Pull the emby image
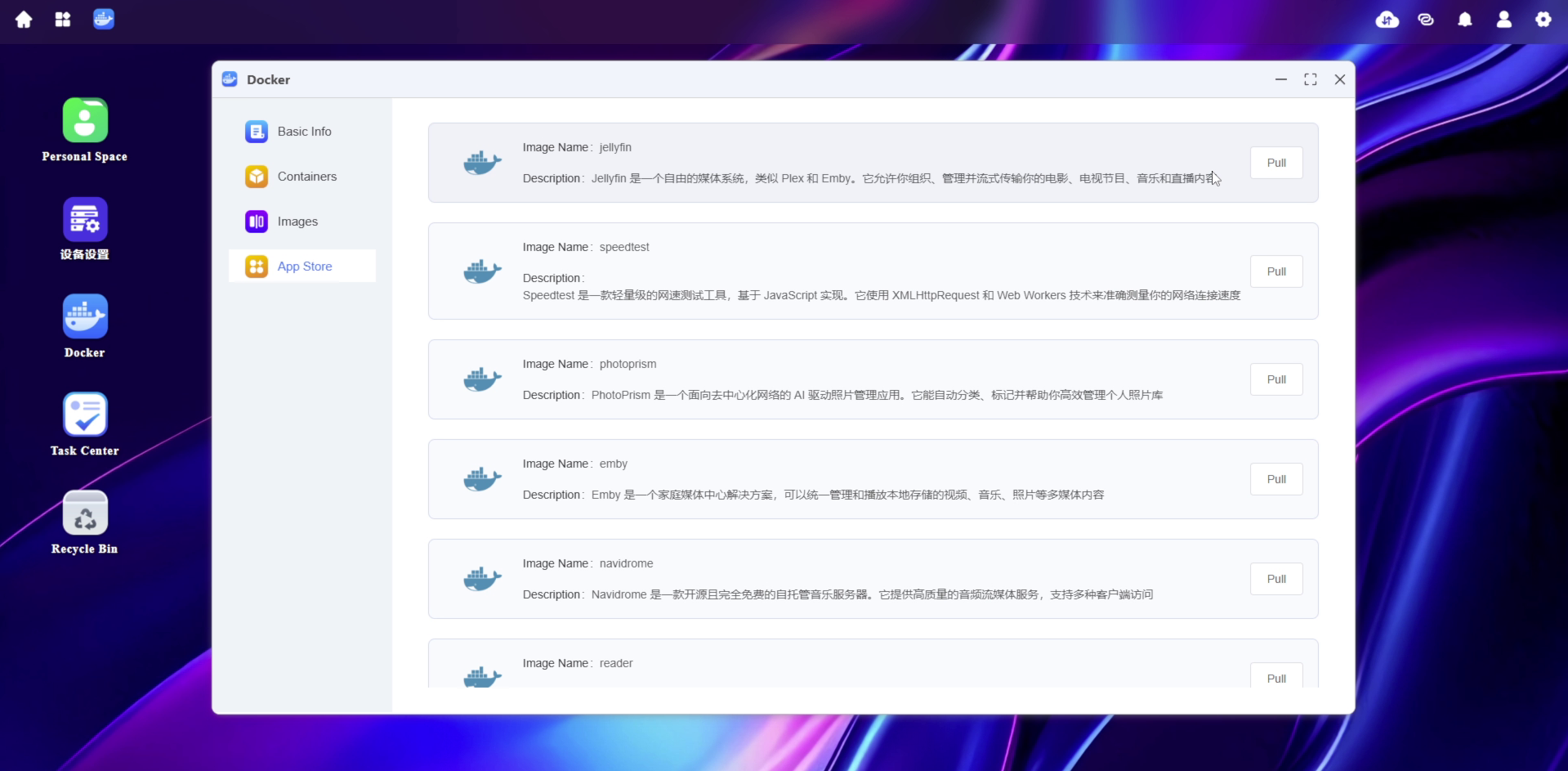The image size is (1568, 771). point(1276,478)
